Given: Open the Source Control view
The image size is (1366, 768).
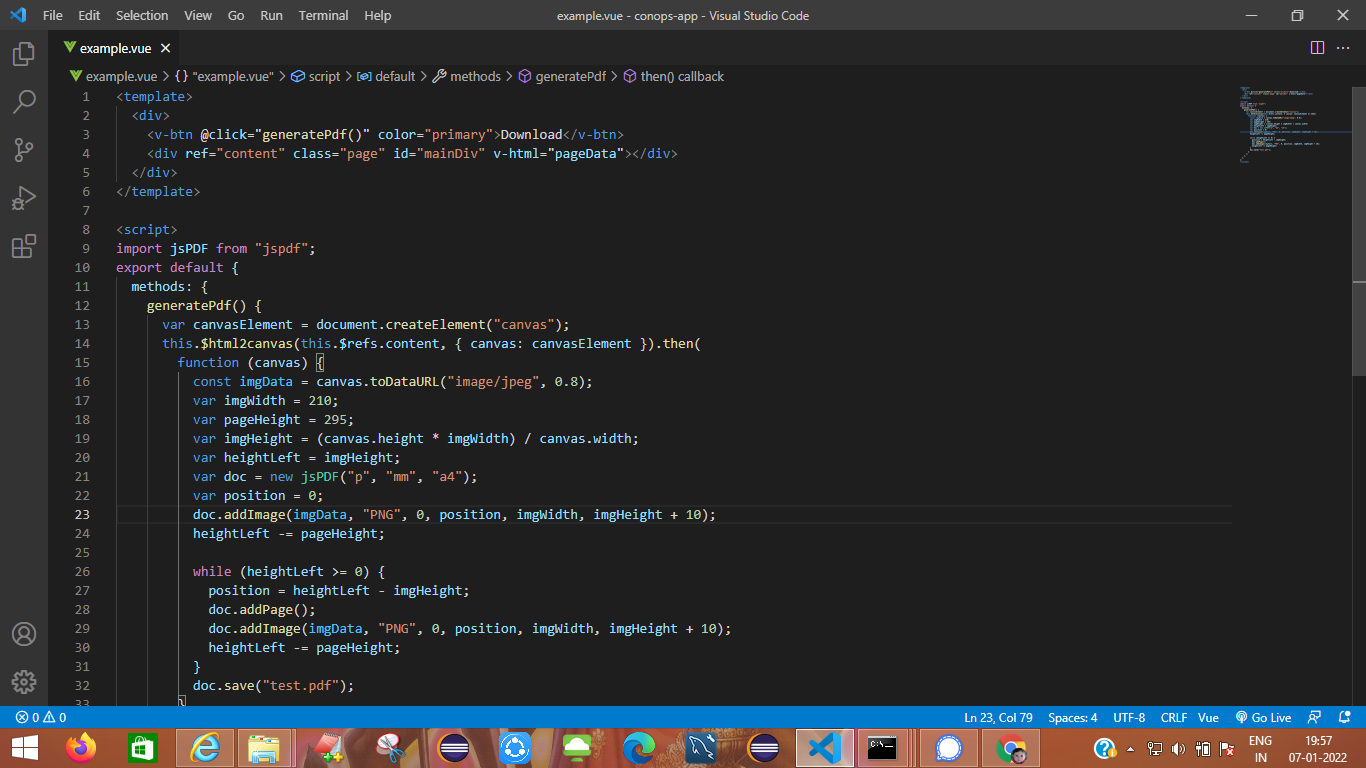Looking at the screenshot, I should click(24, 150).
